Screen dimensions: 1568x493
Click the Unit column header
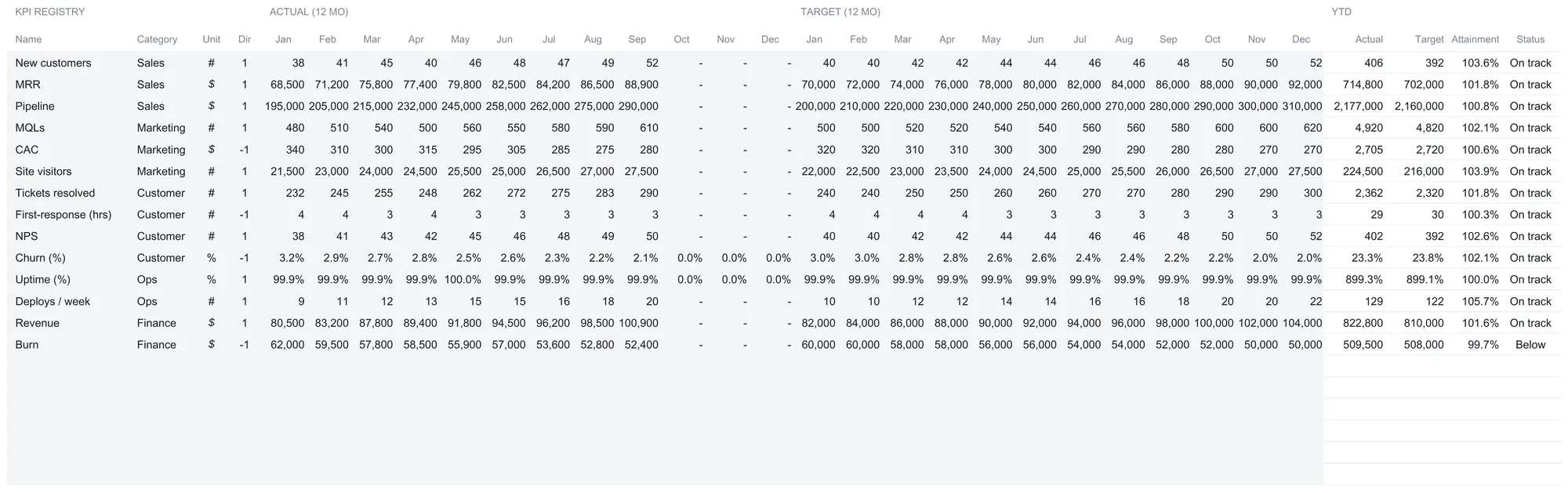[x=212, y=39]
